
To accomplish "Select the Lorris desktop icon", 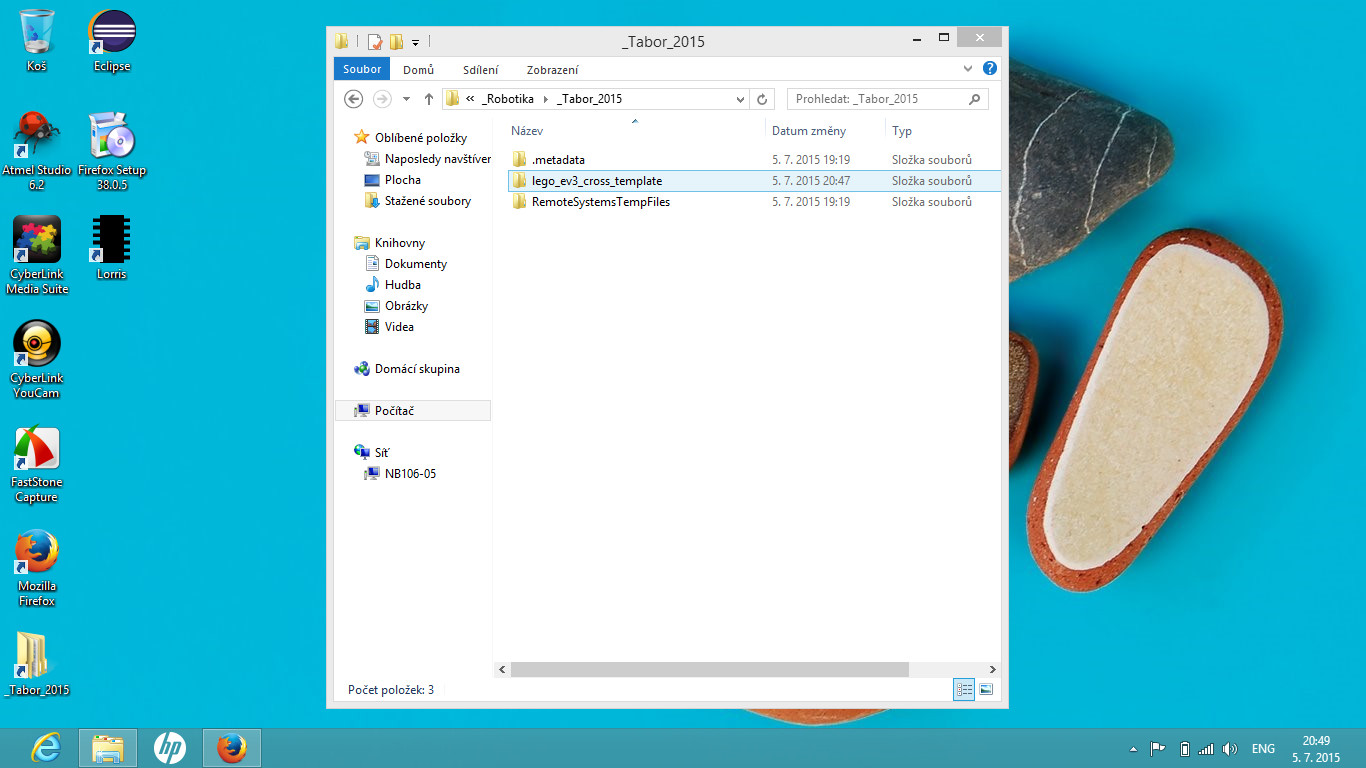I will click(x=111, y=247).
